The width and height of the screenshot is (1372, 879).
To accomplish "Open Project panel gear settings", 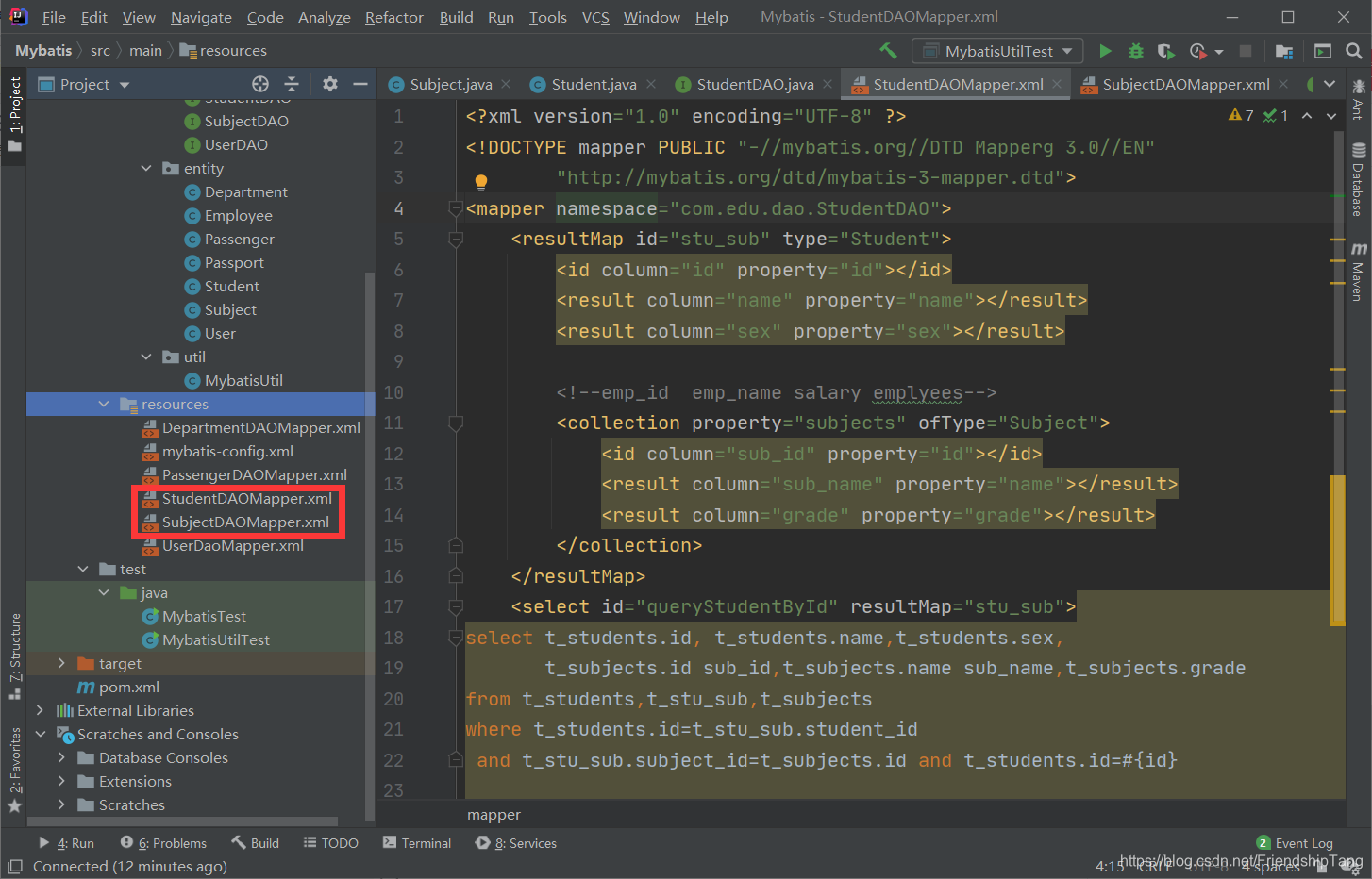I will pos(329,84).
